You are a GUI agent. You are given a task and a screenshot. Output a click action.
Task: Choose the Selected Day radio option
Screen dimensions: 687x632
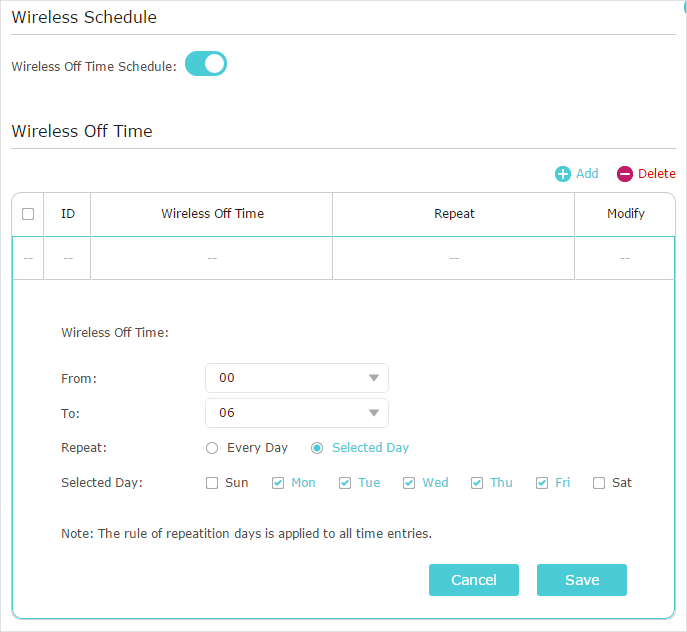click(317, 448)
